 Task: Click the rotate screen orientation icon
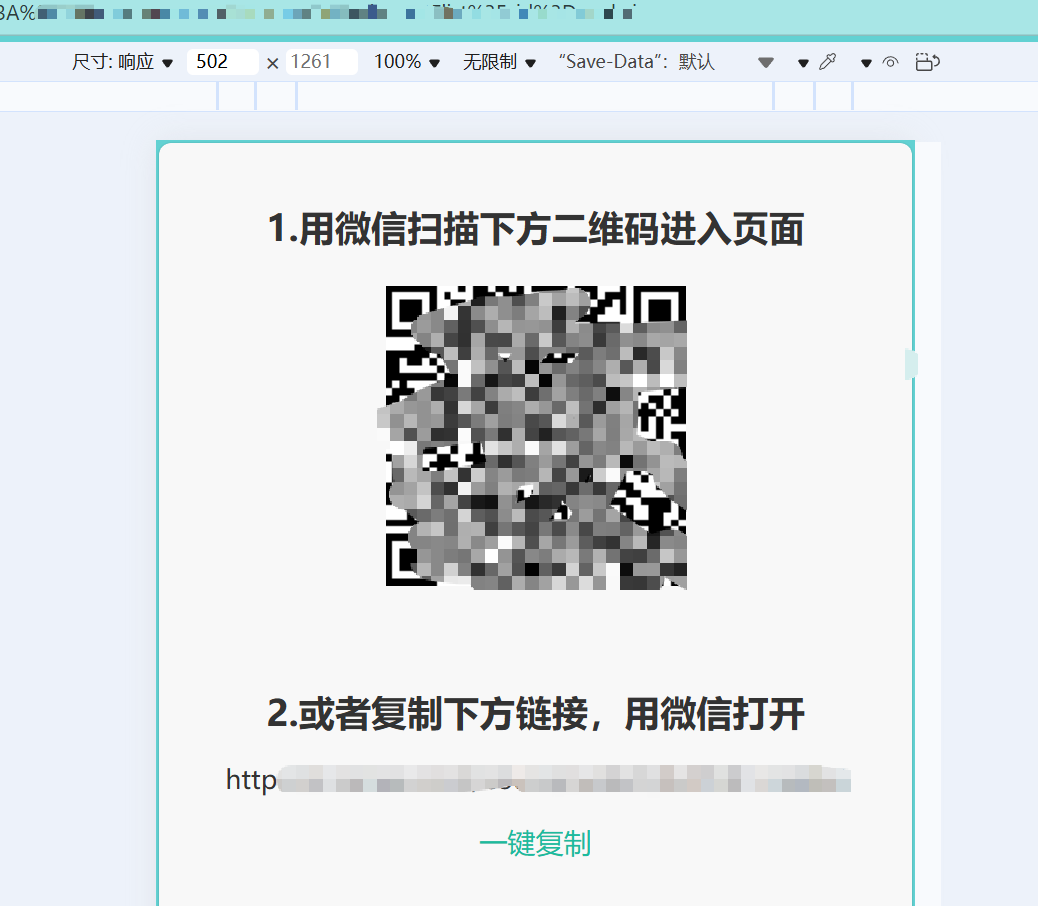(x=927, y=62)
